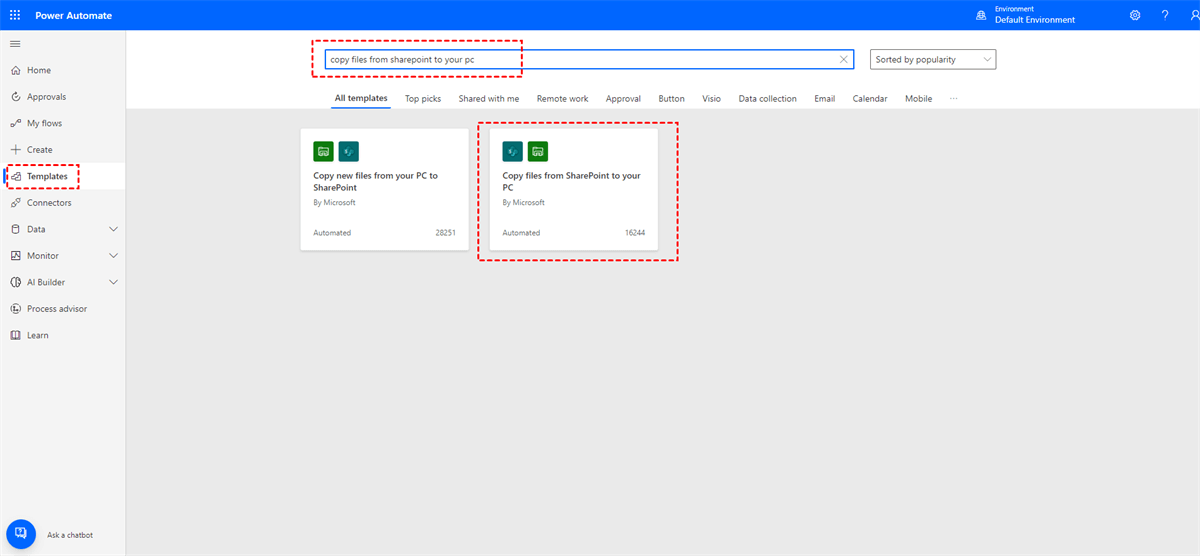This screenshot has width=1200, height=556.
Task: Go to My flows in sidebar
Action: (x=44, y=123)
